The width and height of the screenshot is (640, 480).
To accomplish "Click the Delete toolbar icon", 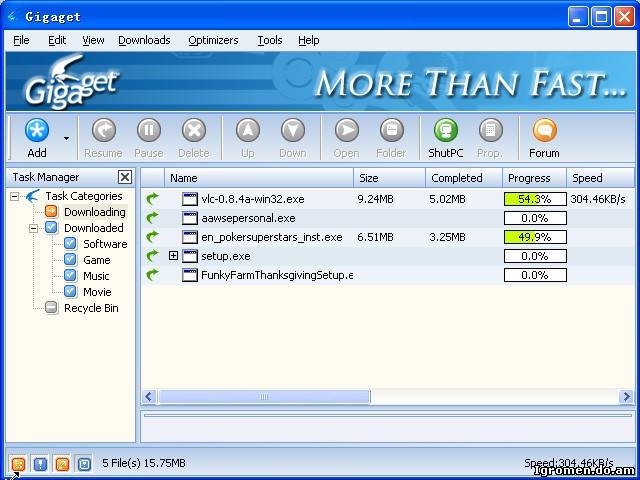I will (x=193, y=131).
